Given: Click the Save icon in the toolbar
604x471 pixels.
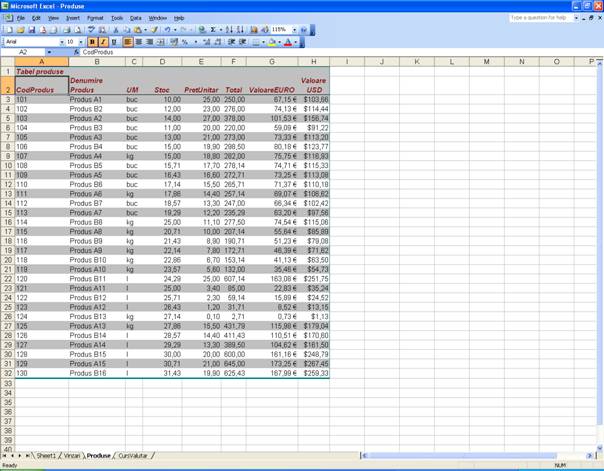Looking at the screenshot, I should coord(32,30).
